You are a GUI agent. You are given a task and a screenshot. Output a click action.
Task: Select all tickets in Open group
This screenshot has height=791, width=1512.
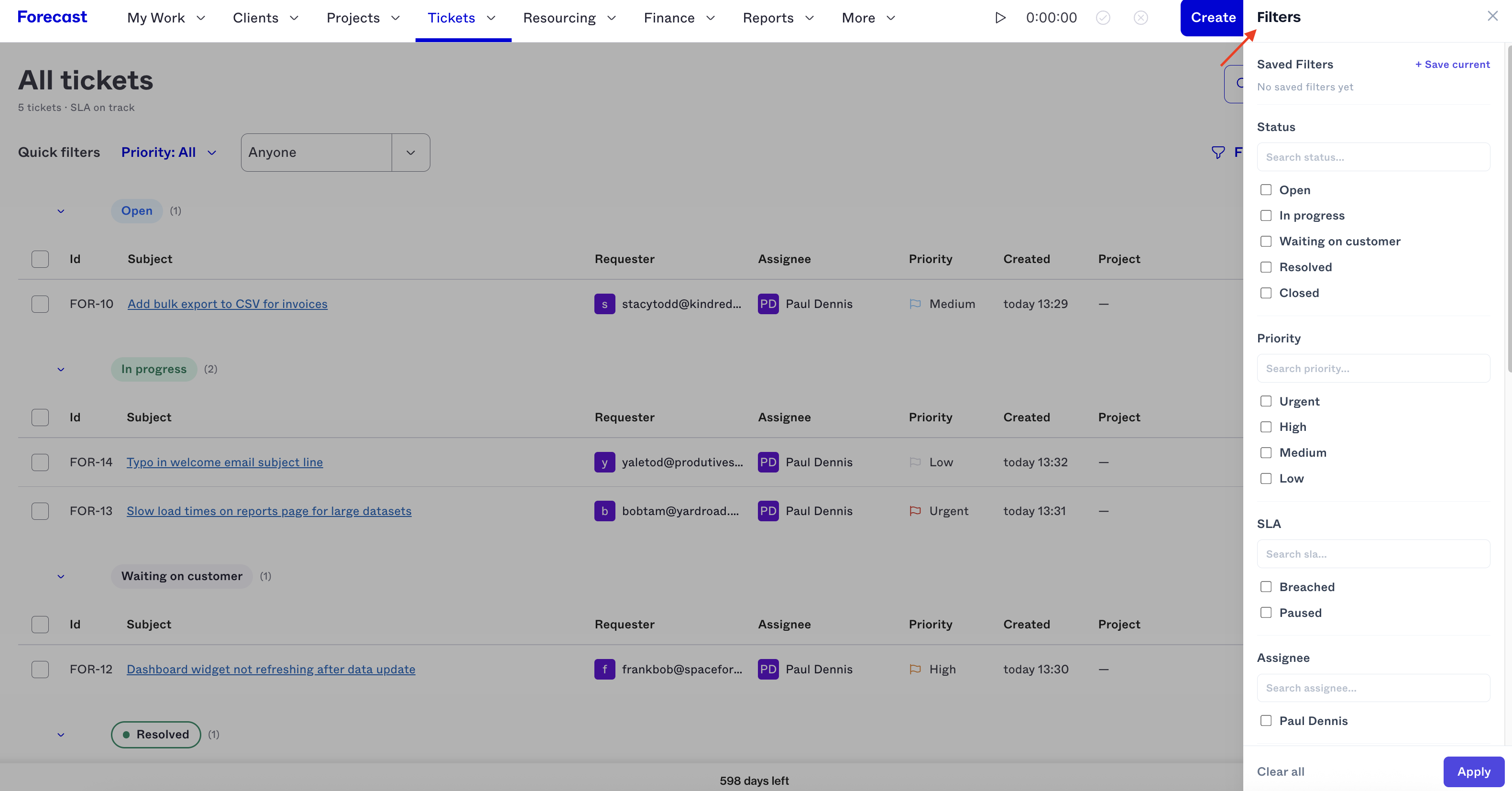tap(40, 259)
